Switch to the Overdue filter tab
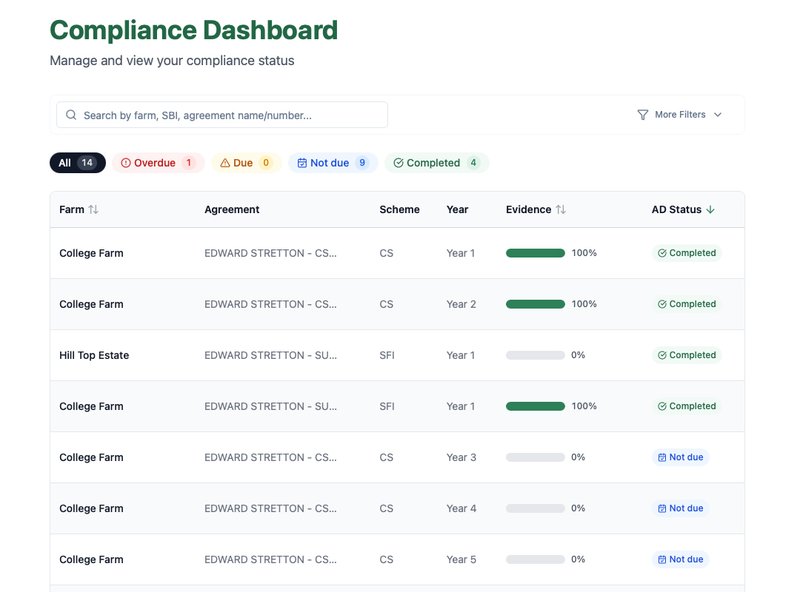 [158, 162]
